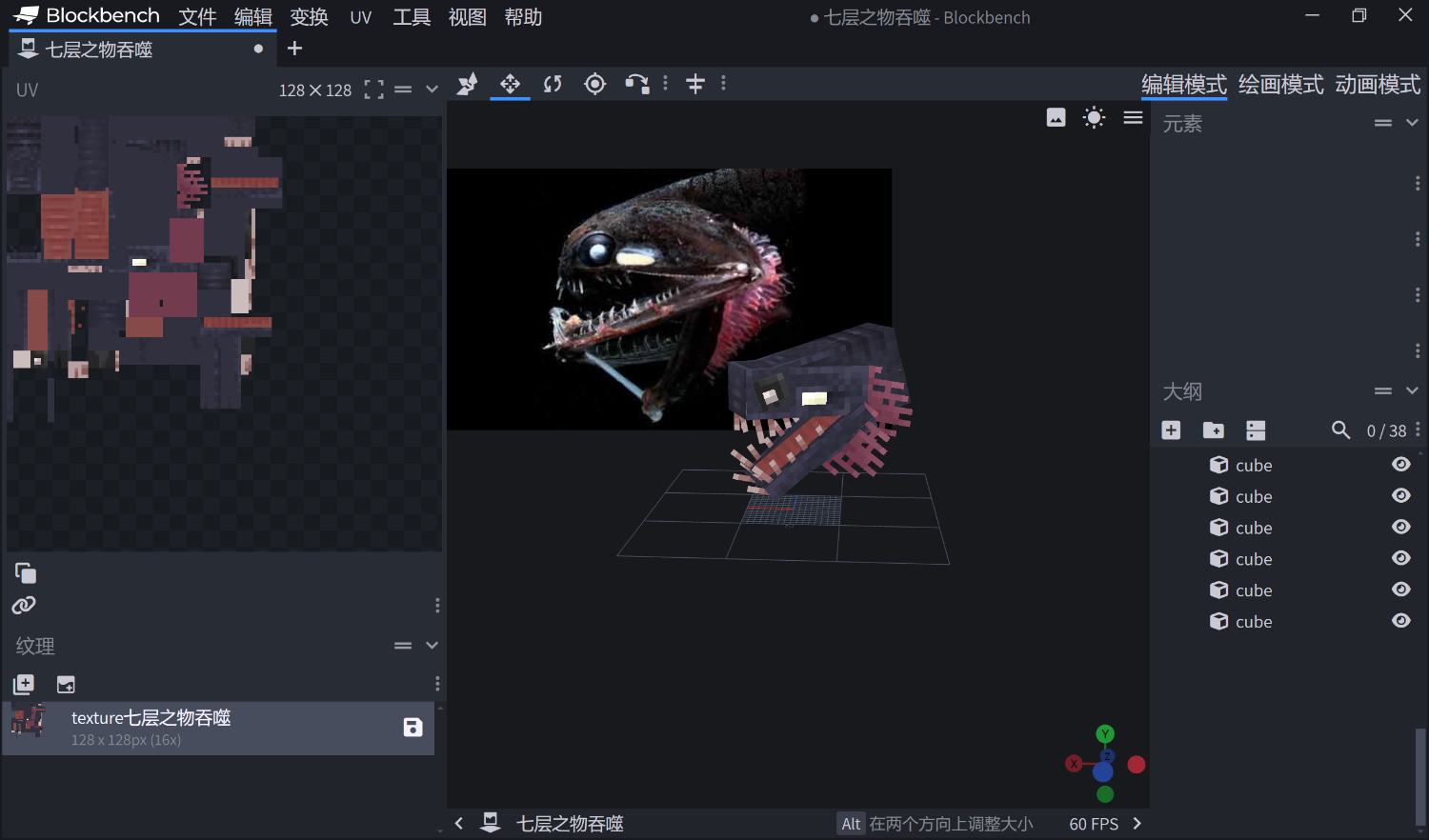
Task: Open the 编辑 menu
Action: tap(253, 17)
